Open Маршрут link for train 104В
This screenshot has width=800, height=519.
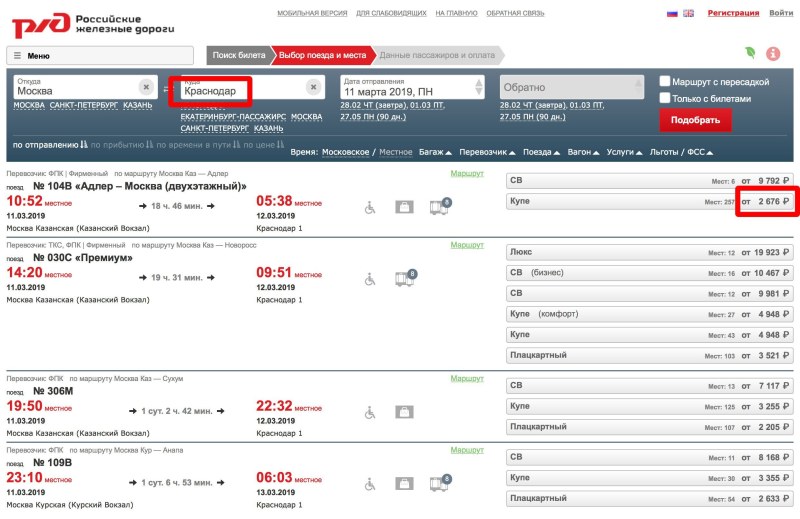click(467, 173)
